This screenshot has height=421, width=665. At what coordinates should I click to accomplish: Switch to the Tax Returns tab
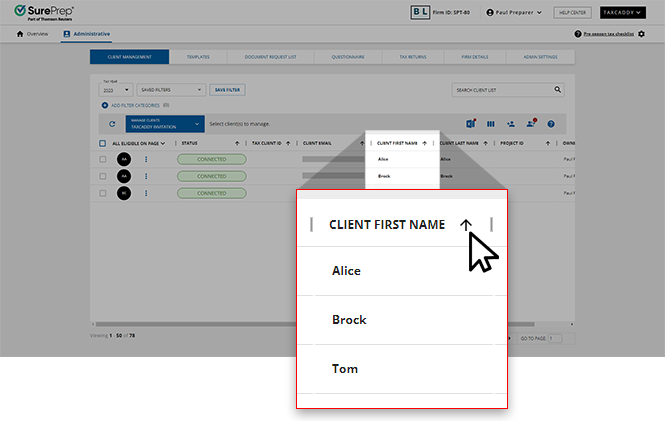413,57
